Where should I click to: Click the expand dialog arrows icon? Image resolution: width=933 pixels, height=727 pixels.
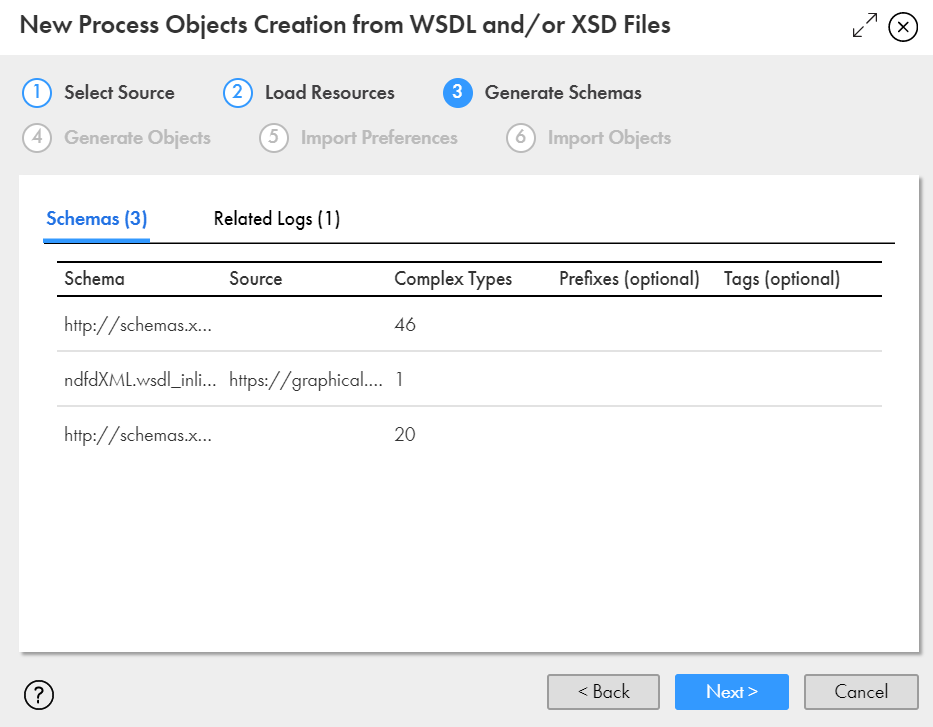pyautogui.click(x=865, y=26)
